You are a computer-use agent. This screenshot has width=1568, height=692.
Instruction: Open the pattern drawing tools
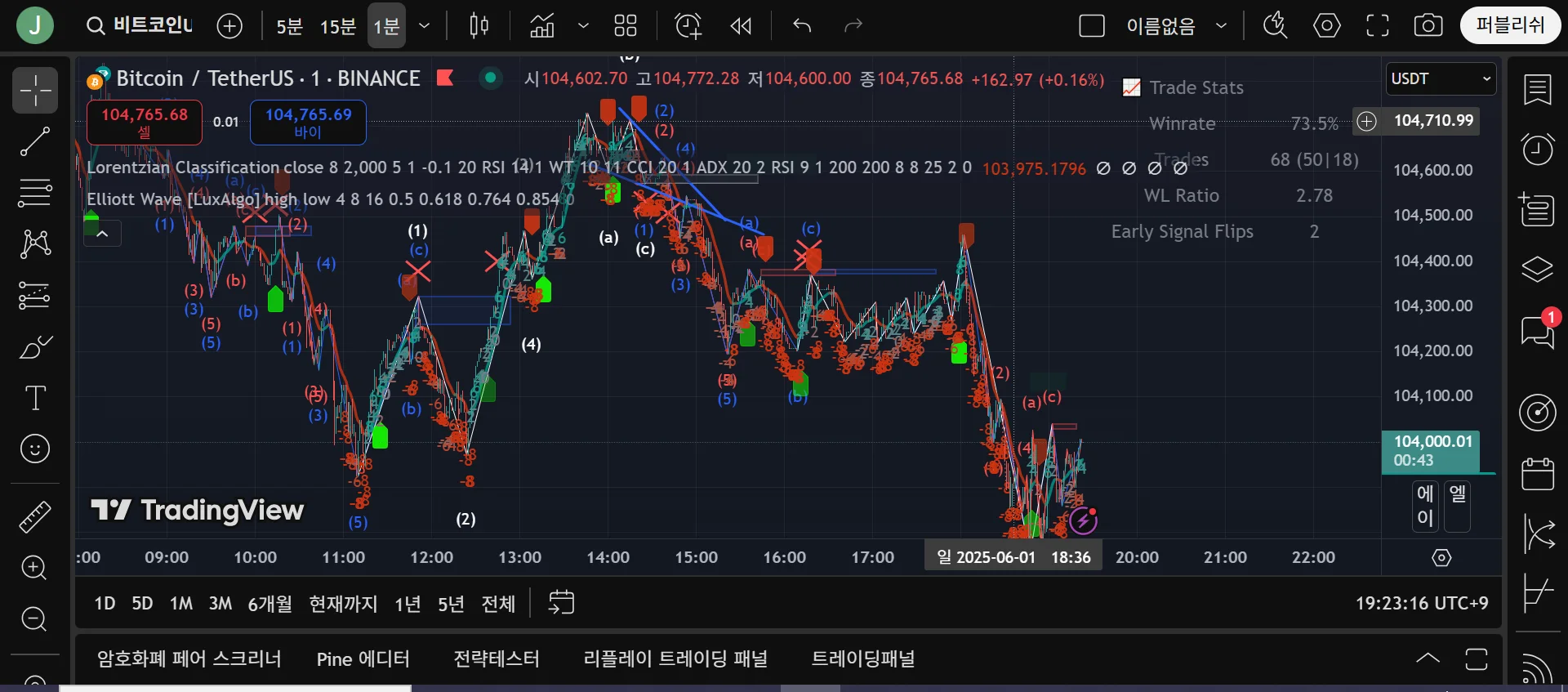click(35, 243)
